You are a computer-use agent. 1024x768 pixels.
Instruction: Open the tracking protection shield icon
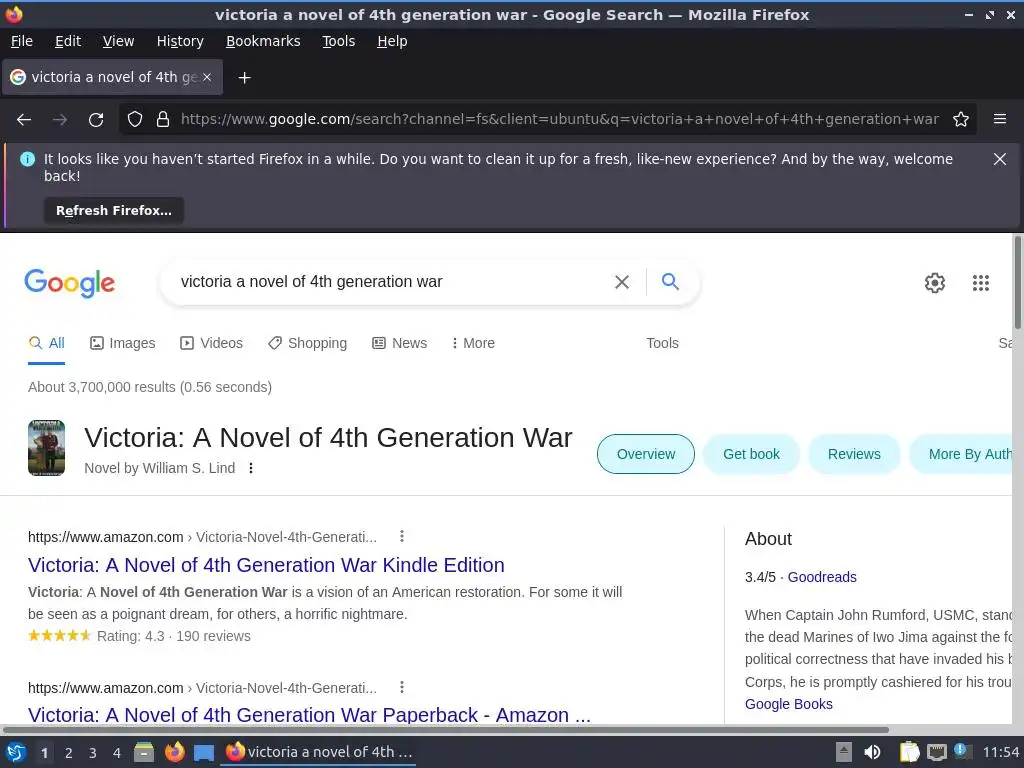click(135, 120)
